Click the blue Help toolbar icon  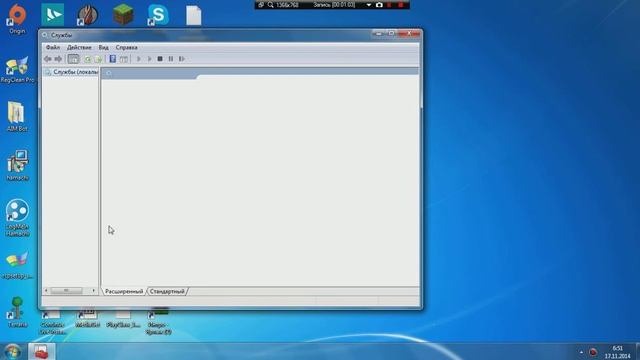pyautogui.click(x=113, y=59)
